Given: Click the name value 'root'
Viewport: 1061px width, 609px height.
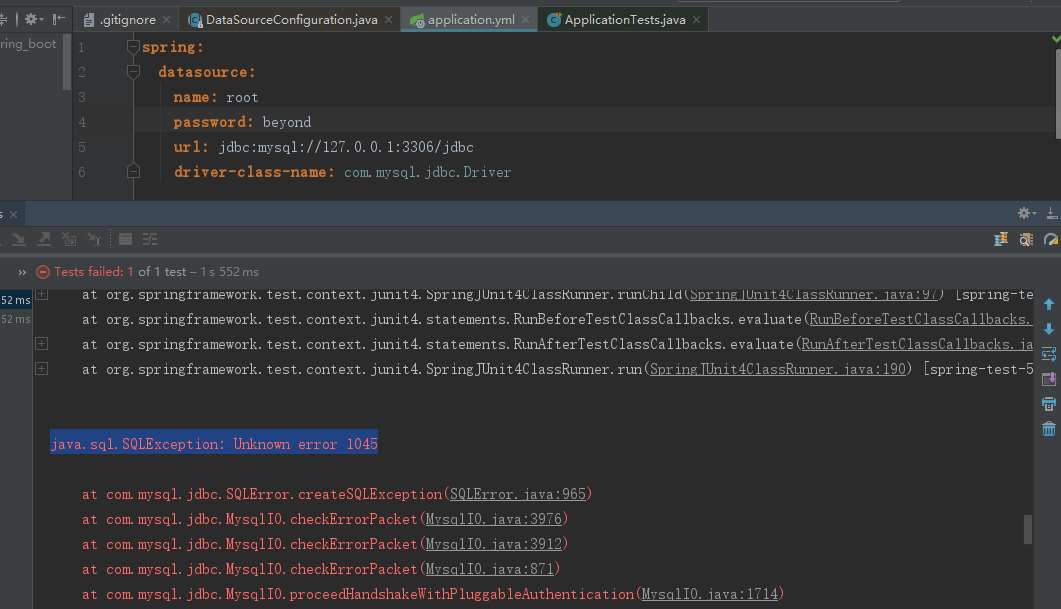Looking at the screenshot, I should (x=242, y=97).
